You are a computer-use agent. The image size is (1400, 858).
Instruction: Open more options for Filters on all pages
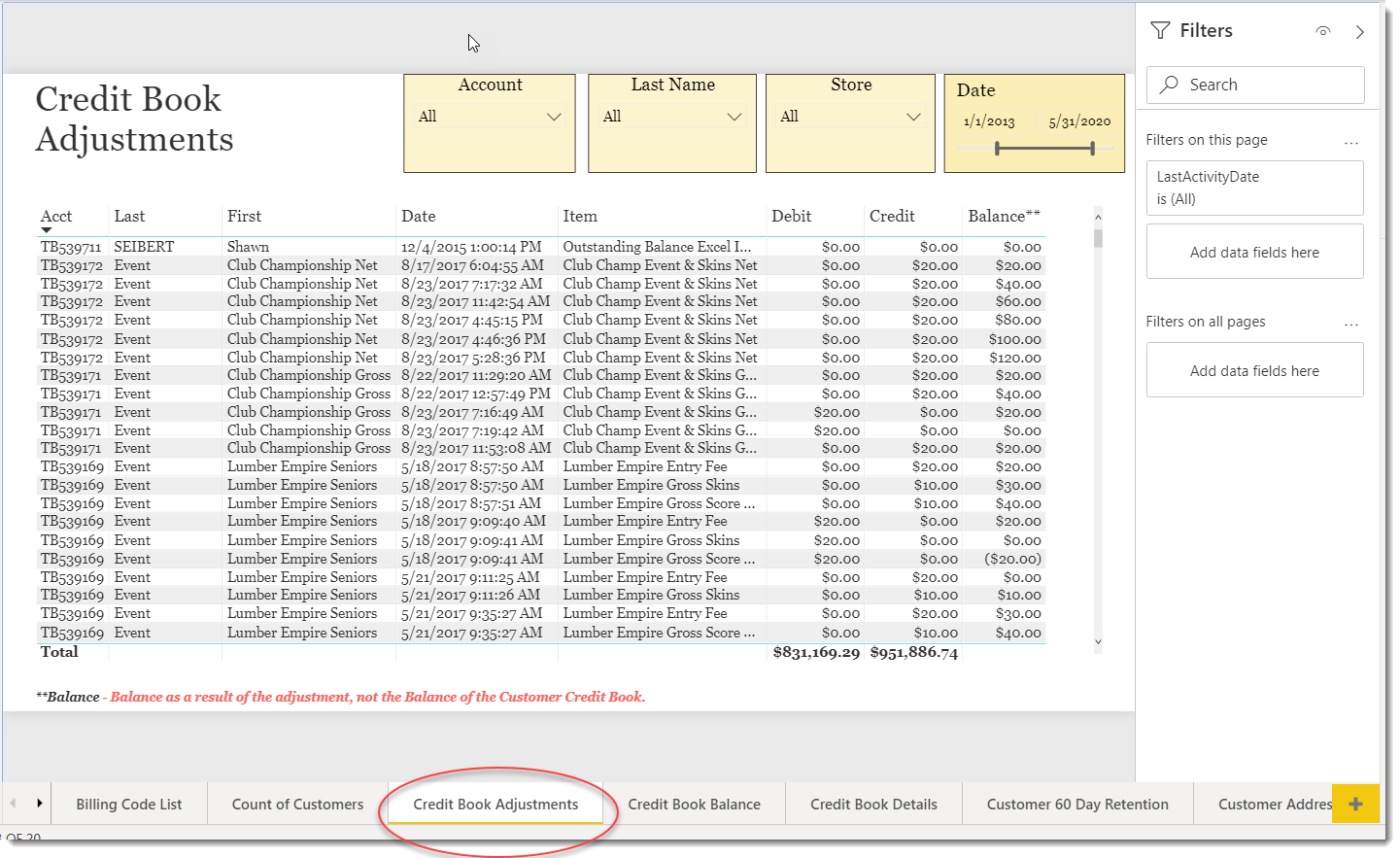pos(1351,324)
